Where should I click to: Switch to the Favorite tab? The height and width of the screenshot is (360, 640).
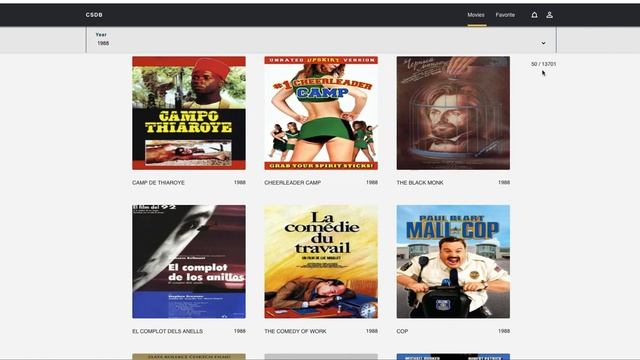[505, 15]
